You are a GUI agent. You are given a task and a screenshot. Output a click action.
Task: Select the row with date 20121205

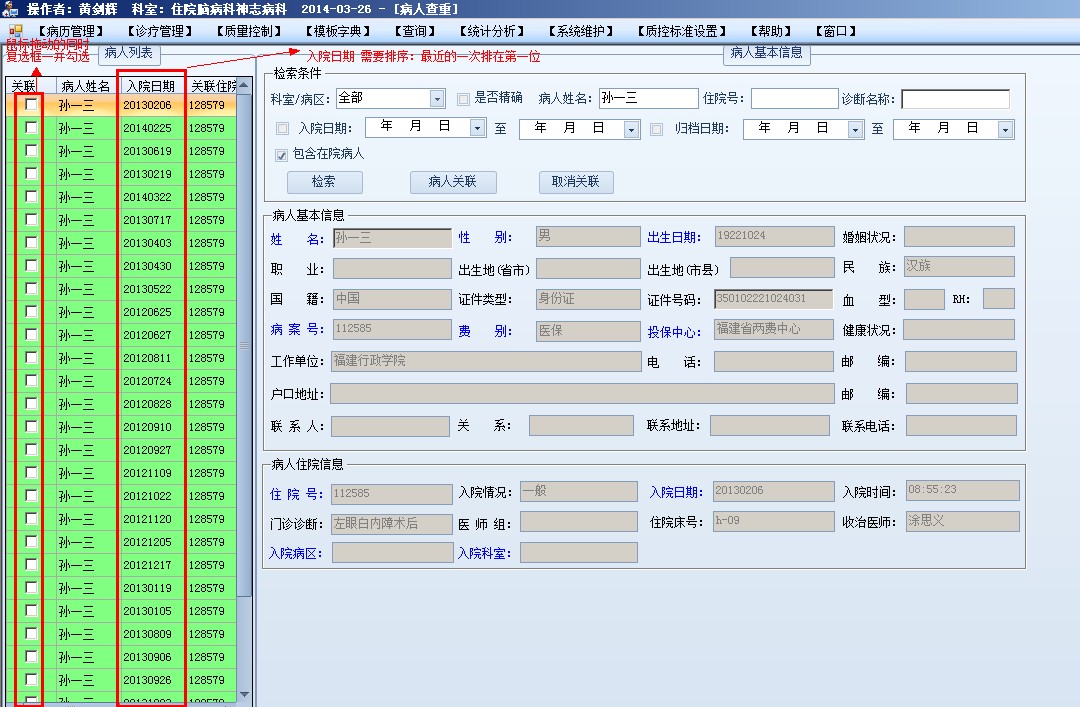pos(122,542)
